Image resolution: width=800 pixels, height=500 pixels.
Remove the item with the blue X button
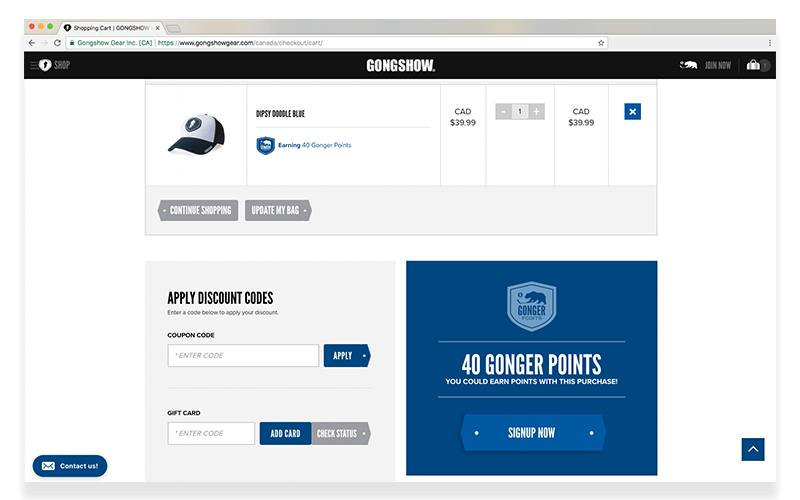tap(632, 112)
